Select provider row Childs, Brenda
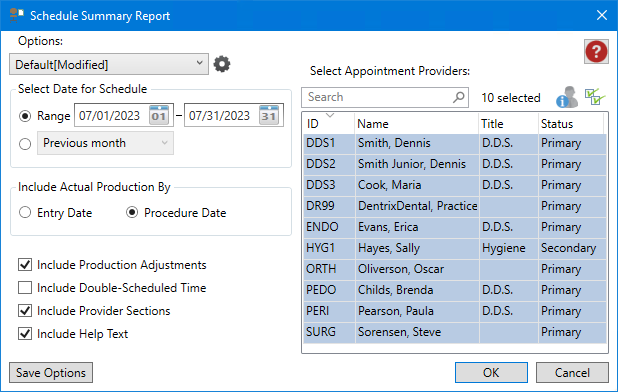The height and width of the screenshot is (392, 618). point(455,290)
